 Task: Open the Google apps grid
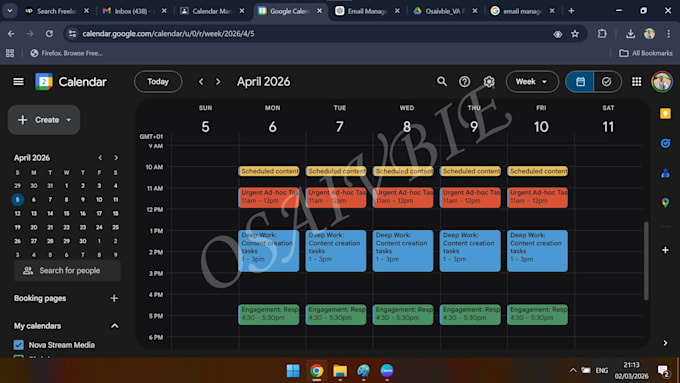coord(636,82)
